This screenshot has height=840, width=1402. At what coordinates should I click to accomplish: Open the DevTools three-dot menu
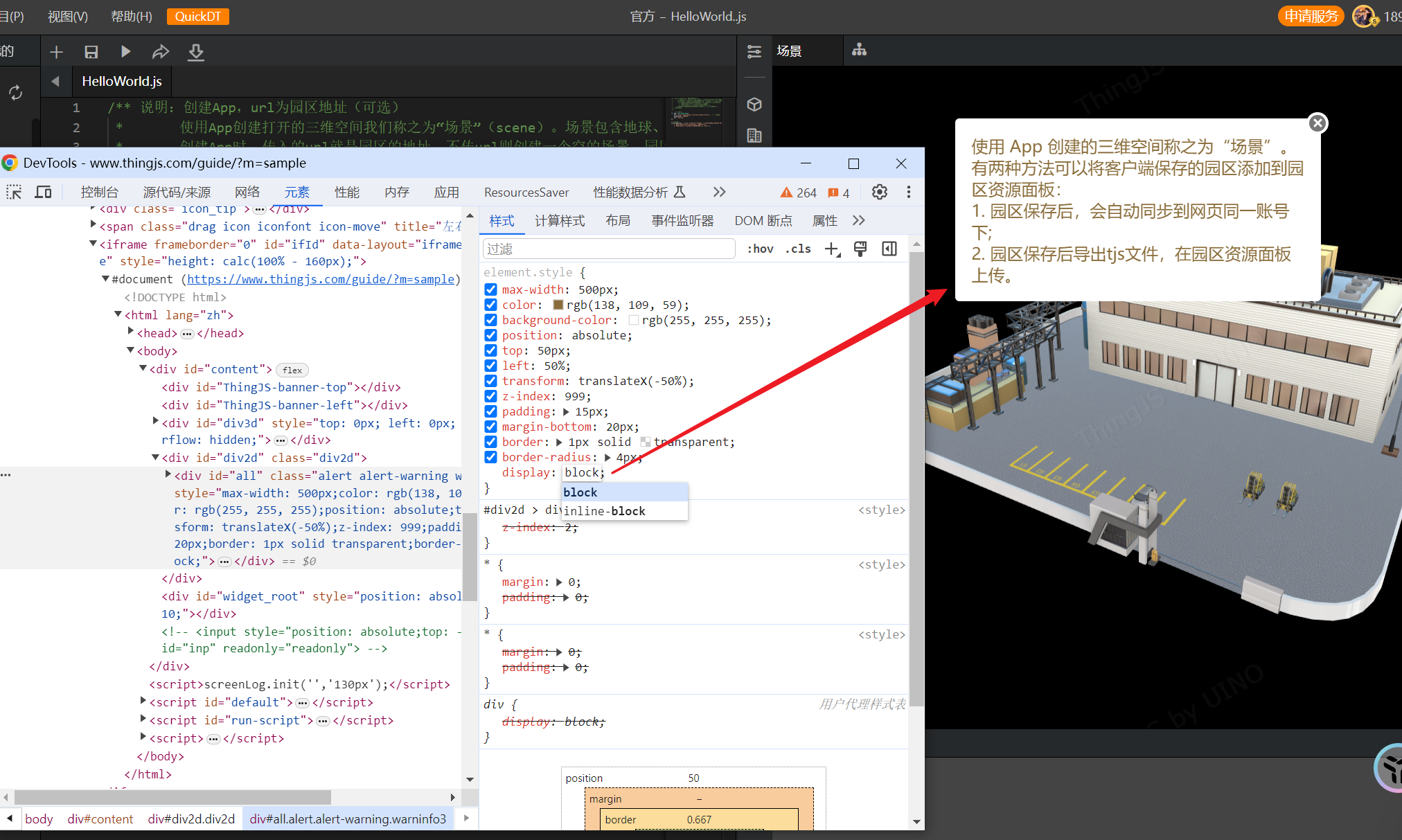(x=909, y=192)
